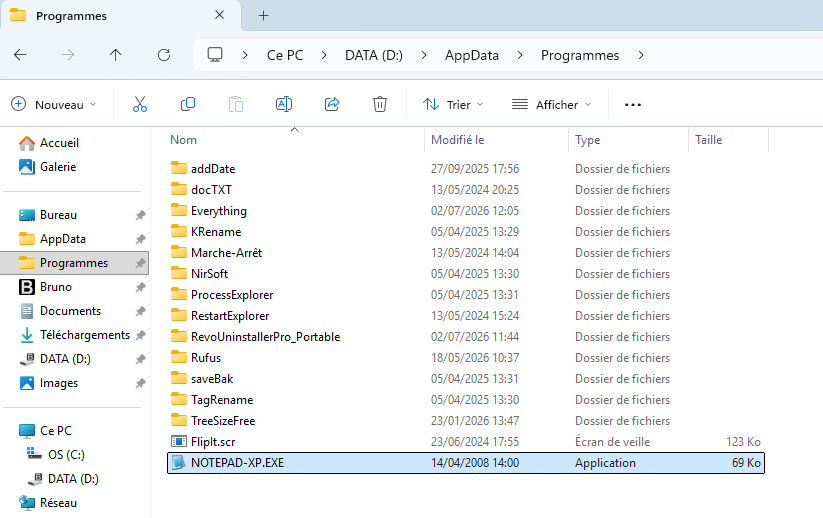
Task: Go to Accueil in sidebar
Action: pos(59,143)
